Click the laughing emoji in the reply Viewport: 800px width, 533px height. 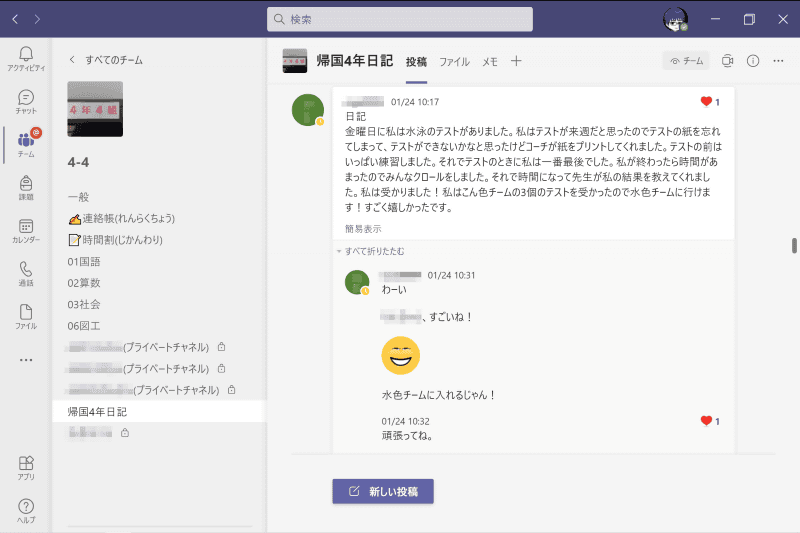[401, 356]
